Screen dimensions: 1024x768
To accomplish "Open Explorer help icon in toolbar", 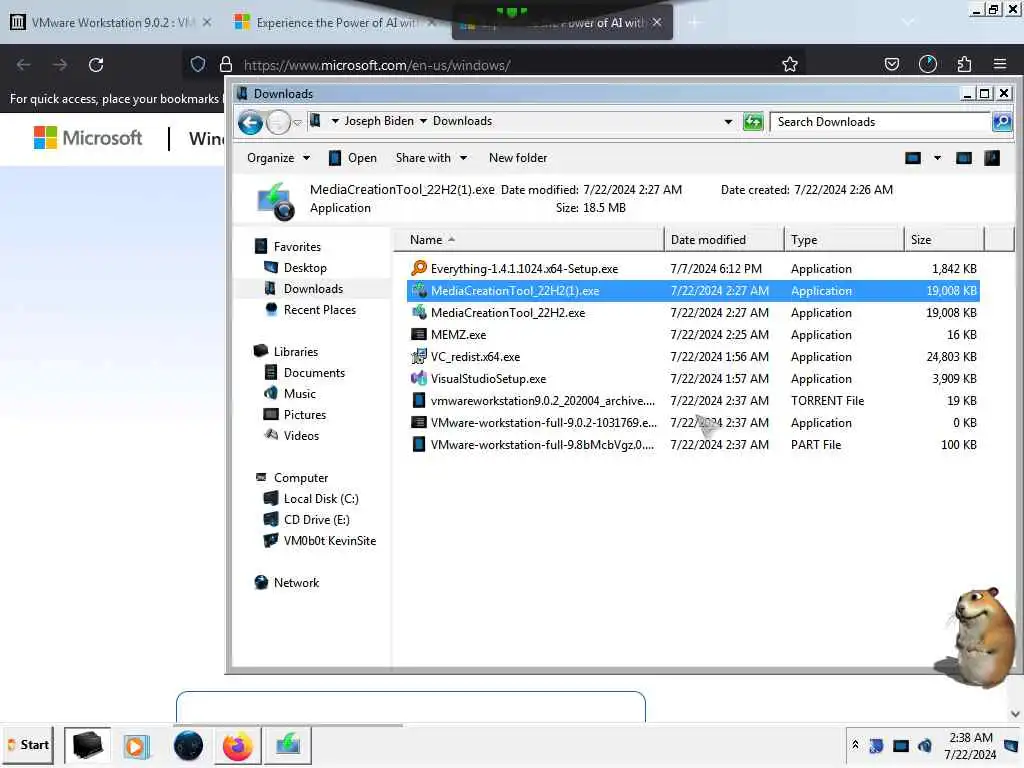I will 992,158.
